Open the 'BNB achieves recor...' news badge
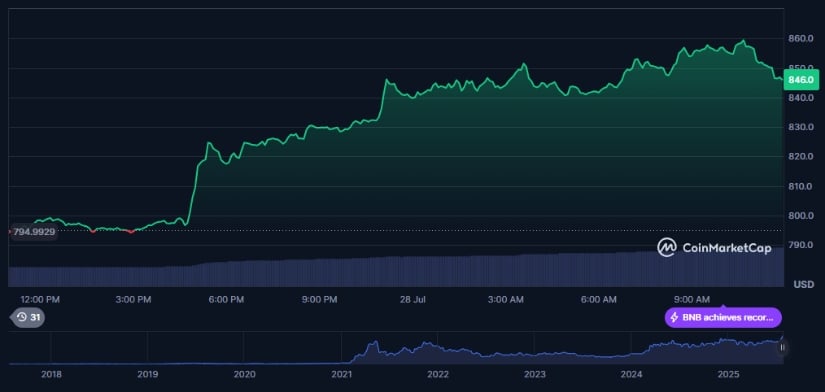Image resolution: width=825 pixels, height=392 pixels. (723, 318)
